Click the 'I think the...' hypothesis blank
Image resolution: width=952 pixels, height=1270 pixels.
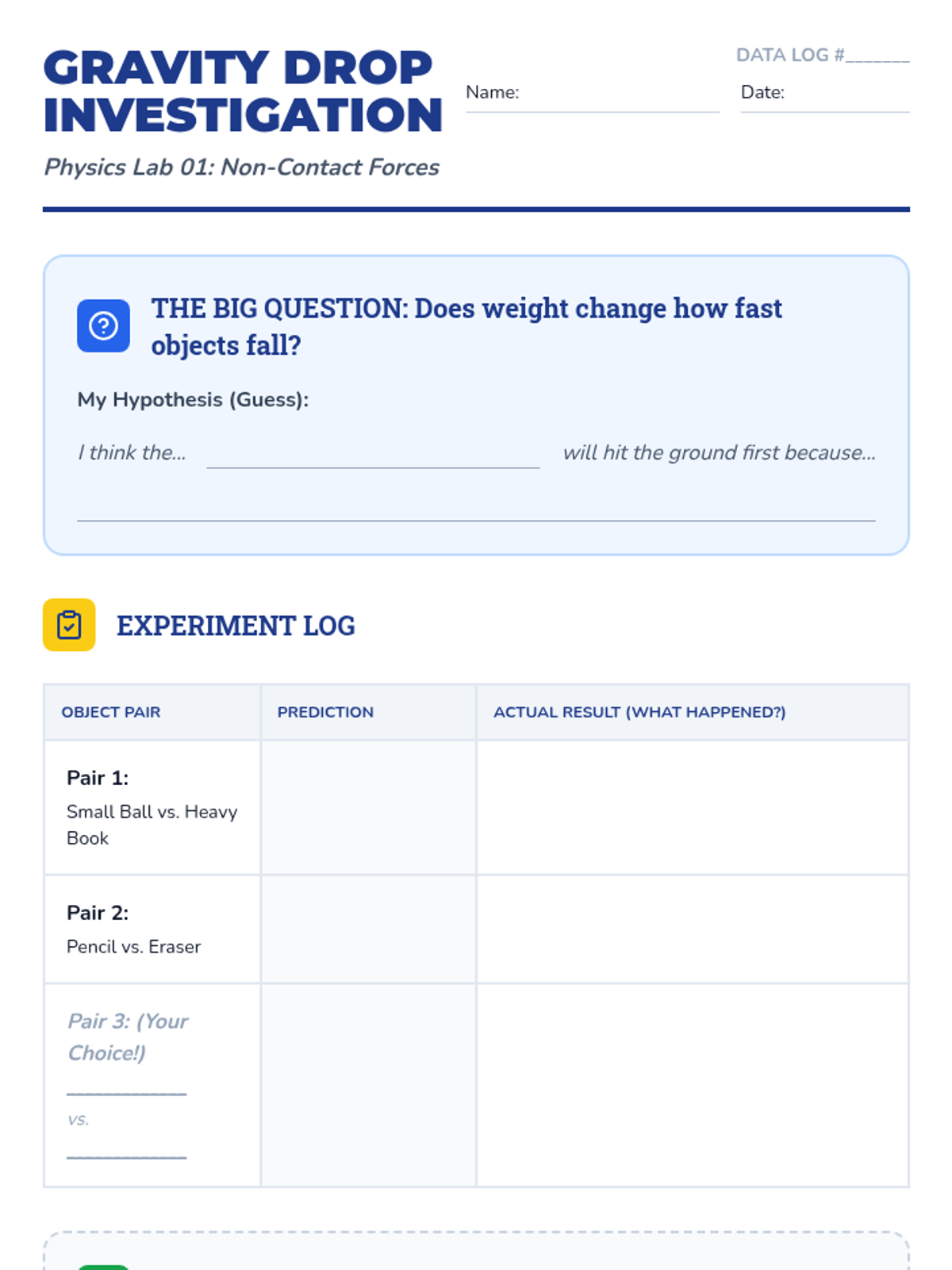click(373, 456)
